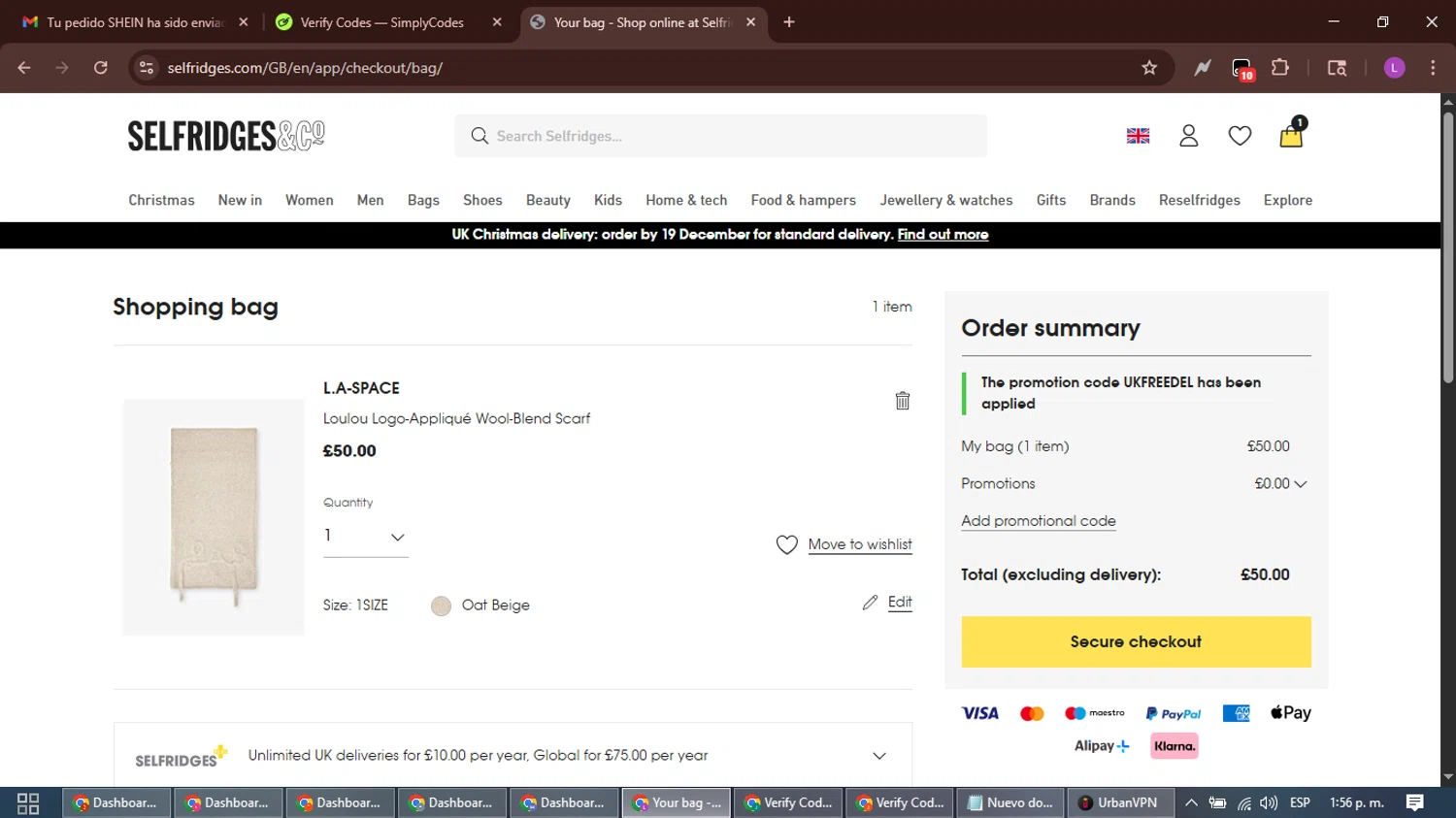The height and width of the screenshot is (818, 1456).
Task: Open the Beauty menu
Action: [548, 200]
